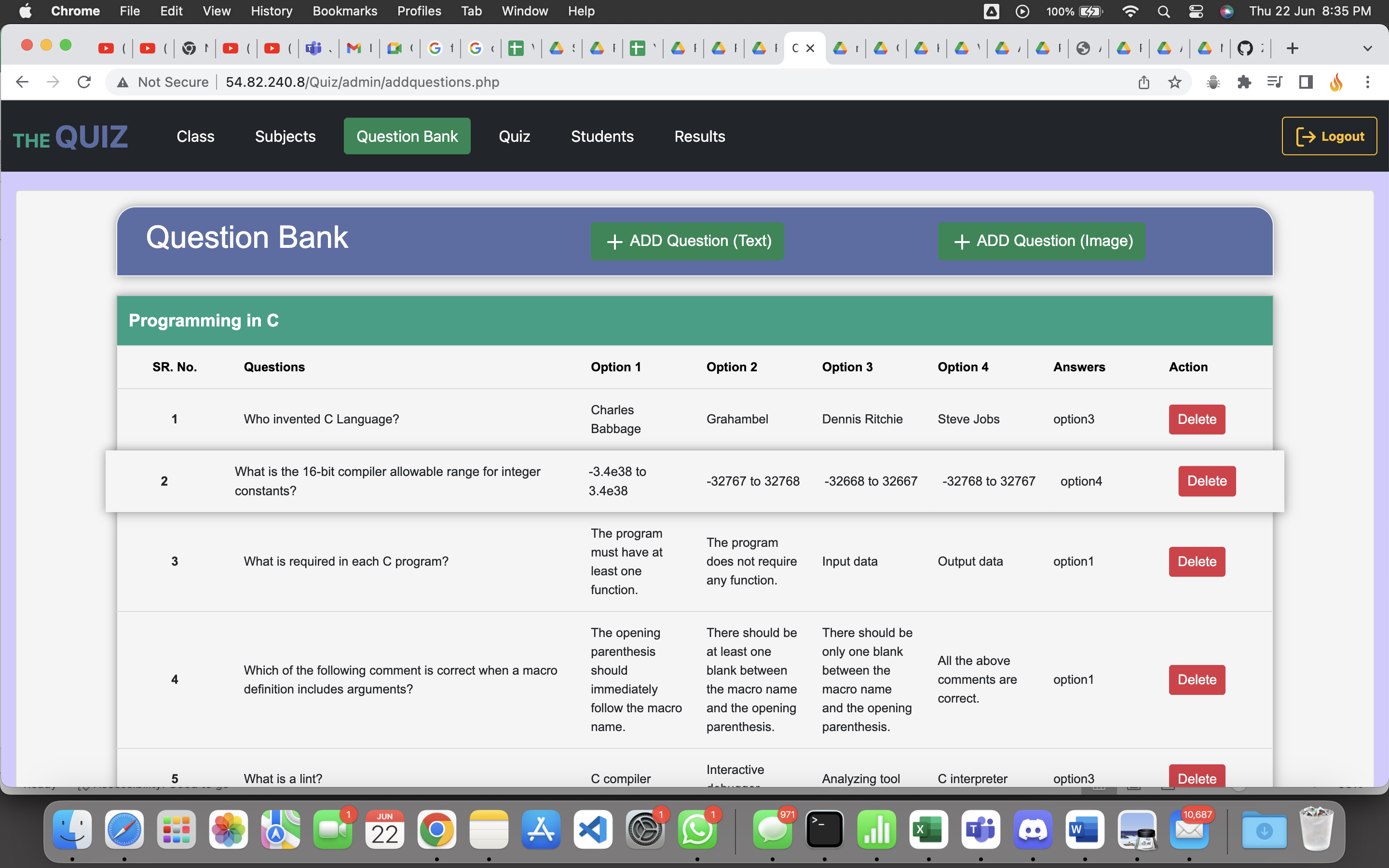The image size is (1389, 868).
Task: Open Chrome side panel icon
Action: tap(1306, 82)
